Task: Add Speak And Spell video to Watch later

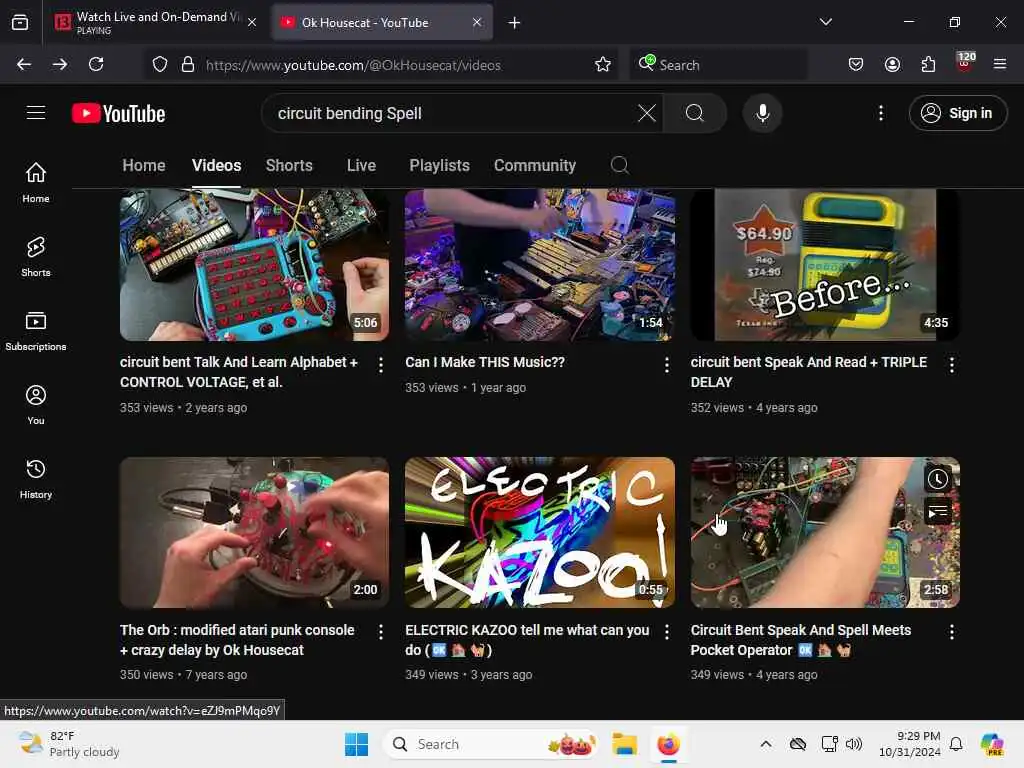Action: coord(937,479)
